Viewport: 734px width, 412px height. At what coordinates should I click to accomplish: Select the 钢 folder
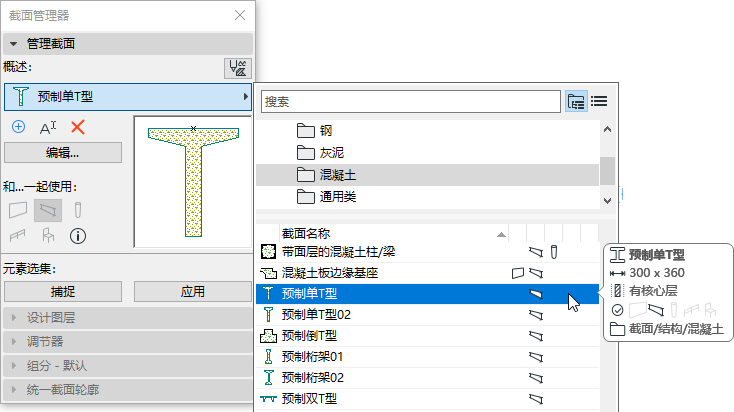(x=427, y=131)
